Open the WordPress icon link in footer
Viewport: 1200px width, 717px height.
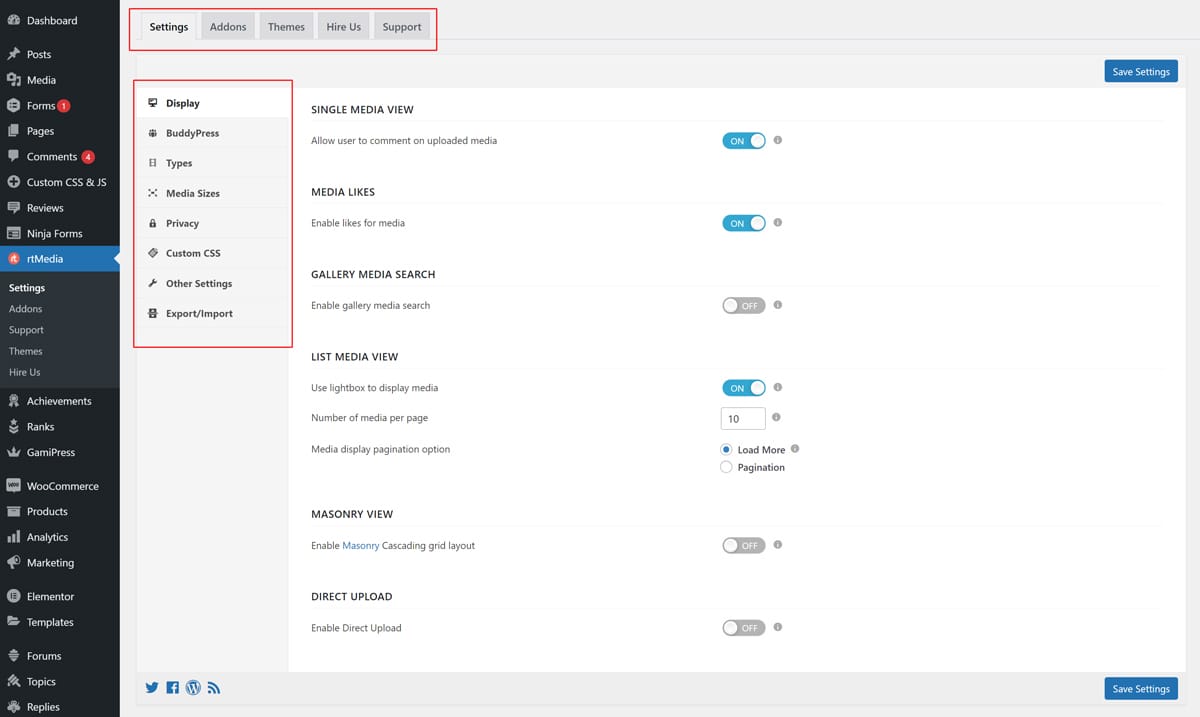click(193, 687)
